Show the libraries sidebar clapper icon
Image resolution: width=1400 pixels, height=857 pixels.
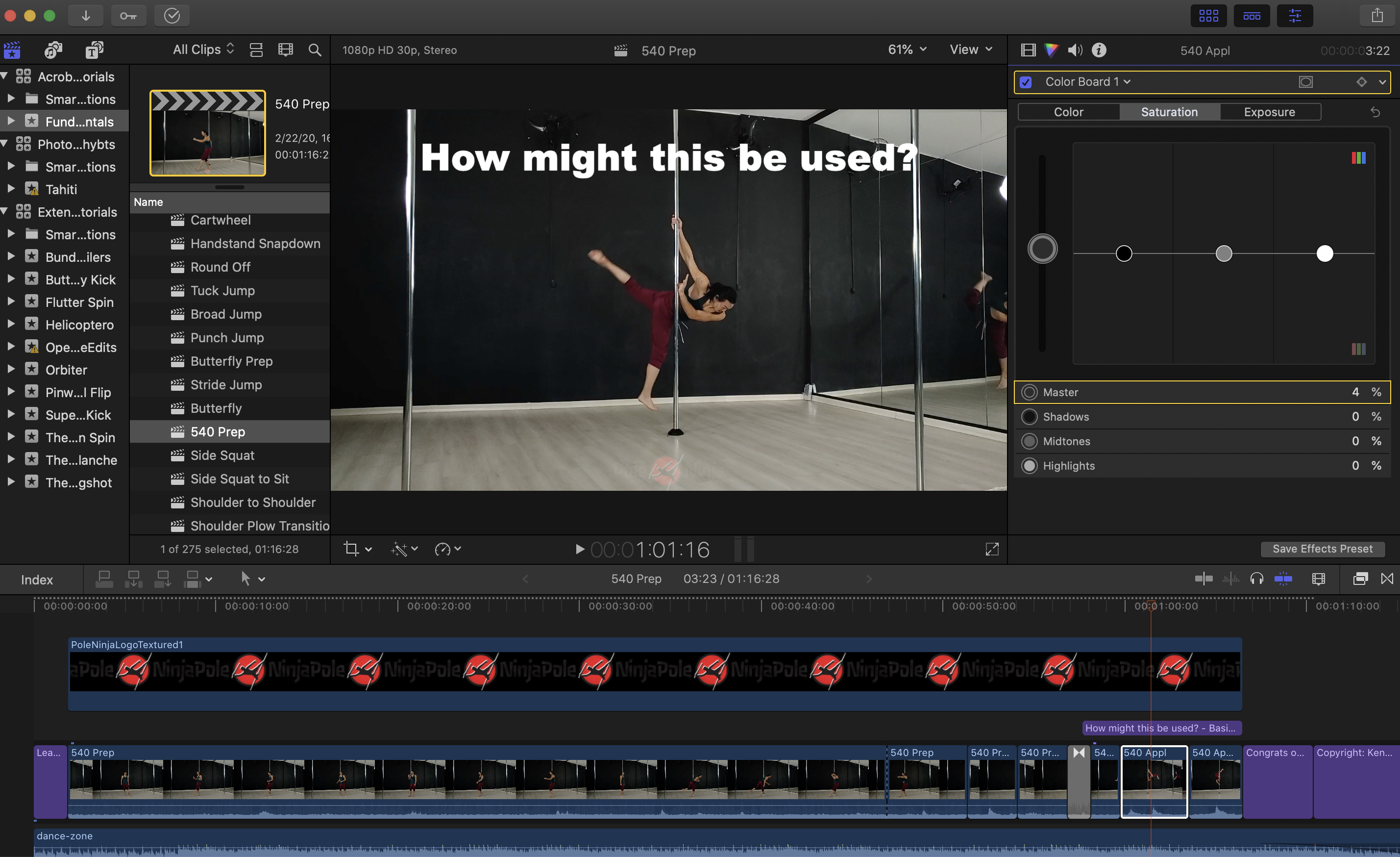pyautogui.click(x=12, y=50)
